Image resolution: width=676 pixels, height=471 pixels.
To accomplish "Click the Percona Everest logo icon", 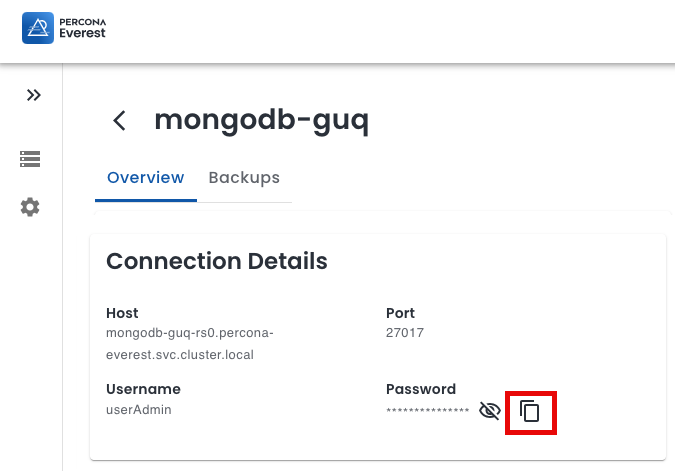I will 37,29.
